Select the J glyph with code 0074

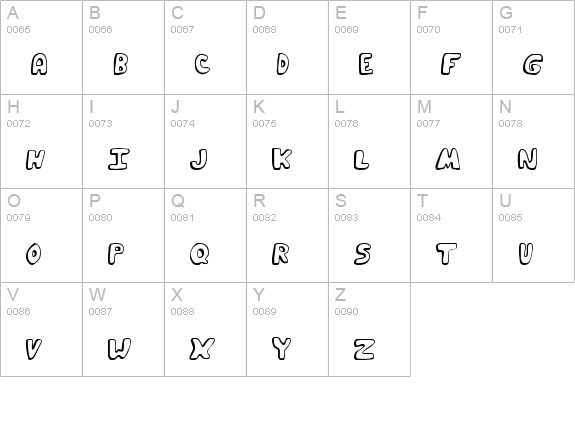(199, 159)
